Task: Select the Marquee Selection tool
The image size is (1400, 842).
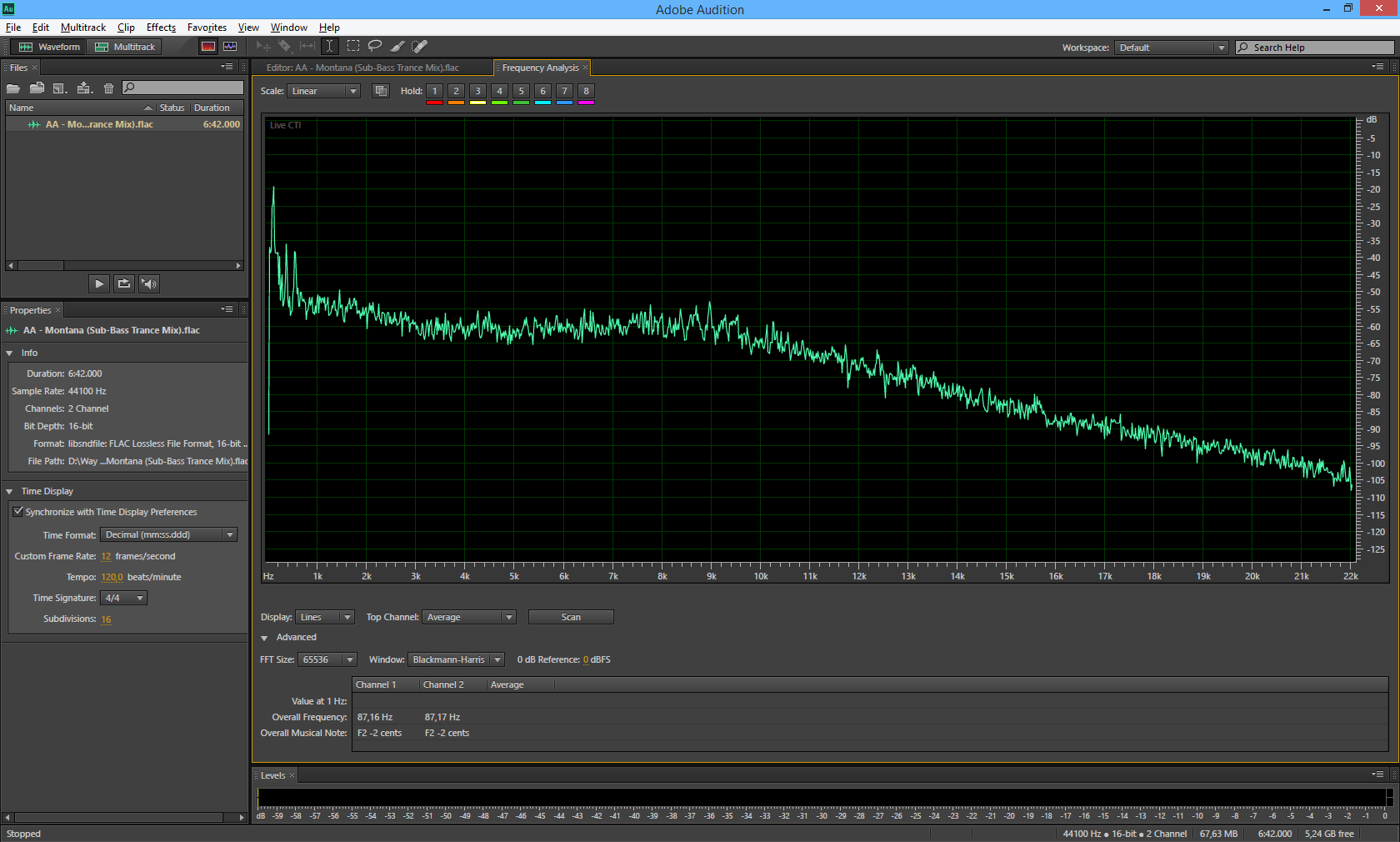Action: (x=353, y=47)
